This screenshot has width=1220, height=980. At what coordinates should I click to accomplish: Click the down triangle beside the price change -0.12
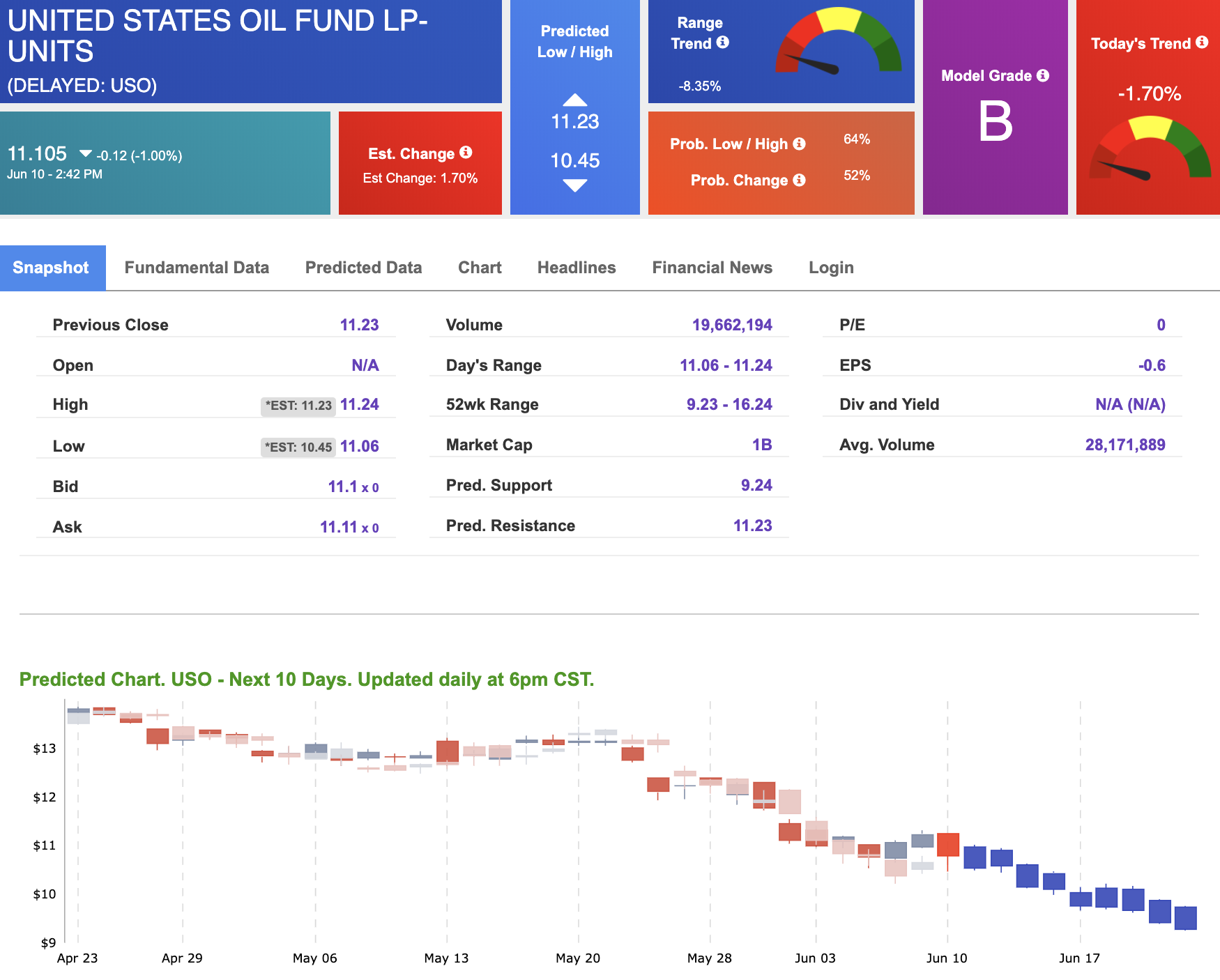pos(86,153)
